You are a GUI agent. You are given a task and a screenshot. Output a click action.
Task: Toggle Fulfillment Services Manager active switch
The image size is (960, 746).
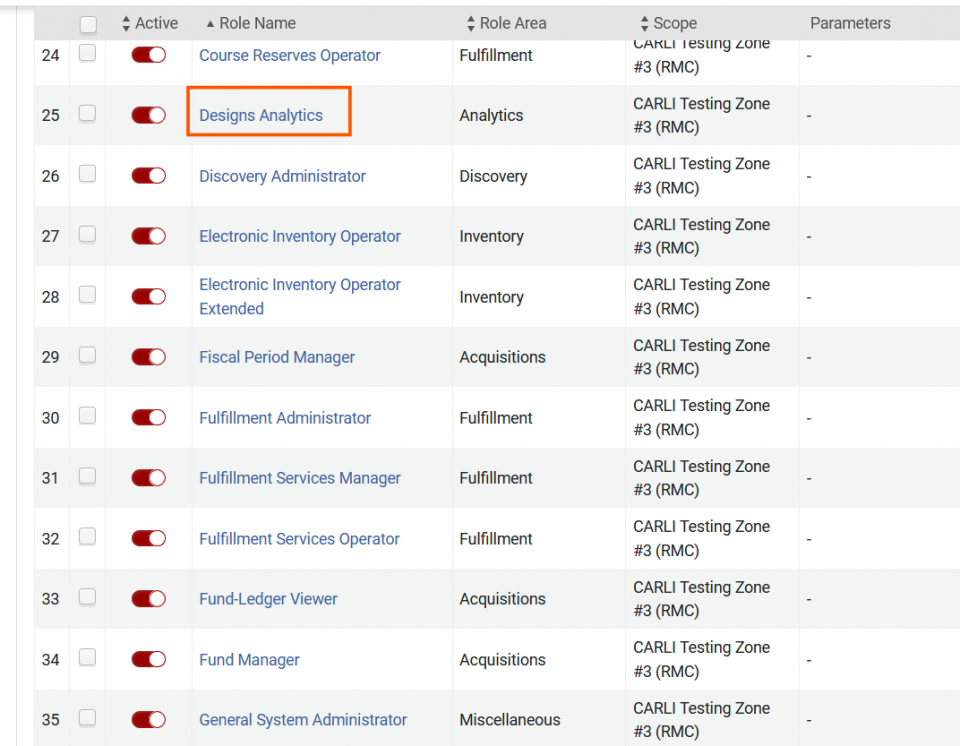148,478
